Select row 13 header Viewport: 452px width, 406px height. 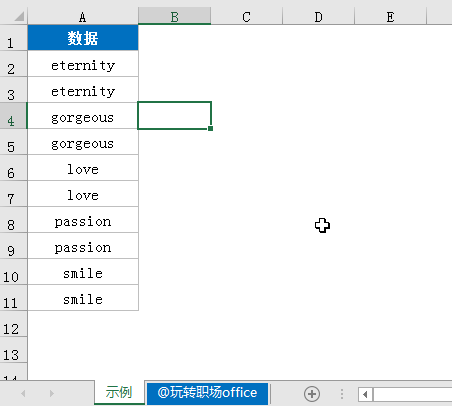click(x=13, y=350)
